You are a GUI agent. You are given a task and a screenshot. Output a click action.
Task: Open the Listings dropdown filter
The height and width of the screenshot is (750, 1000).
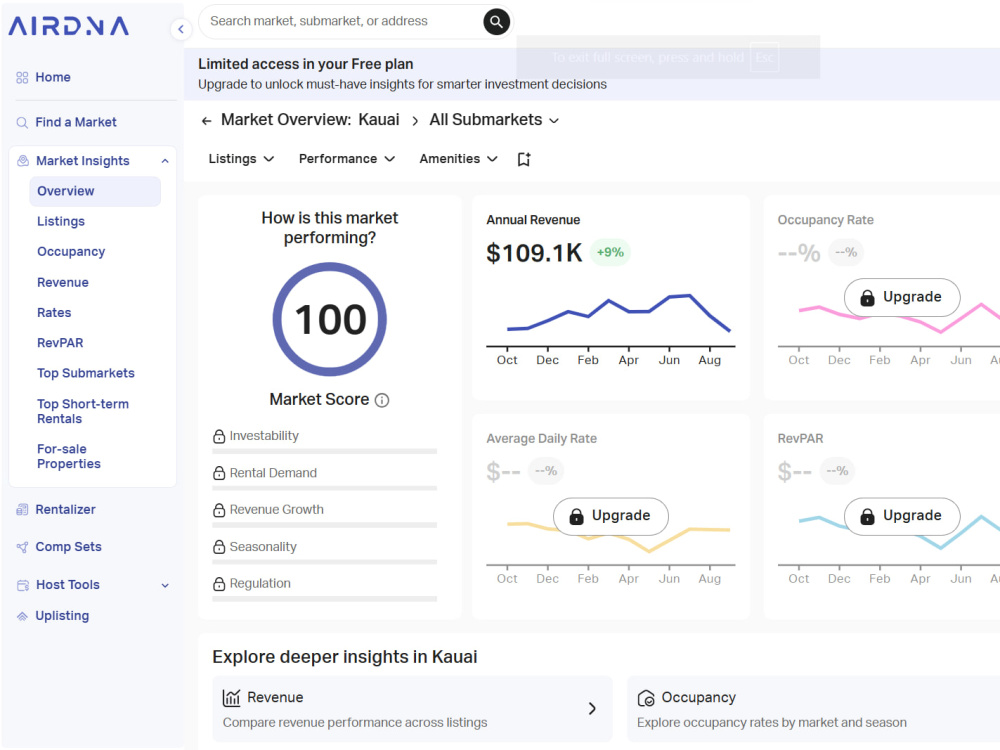pos(241,159)
